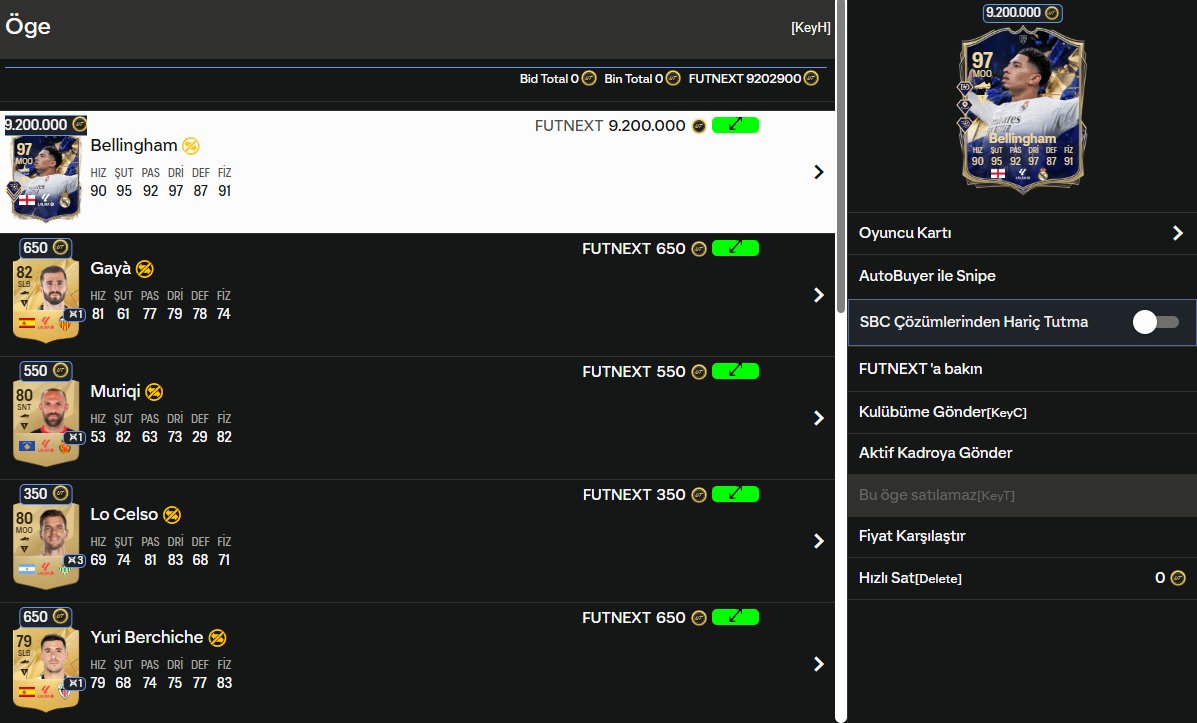Click coin icon next to FUTNEXT 9202900 total
1197x723 pixels.
pyautogui.click(x=811, y=78)
